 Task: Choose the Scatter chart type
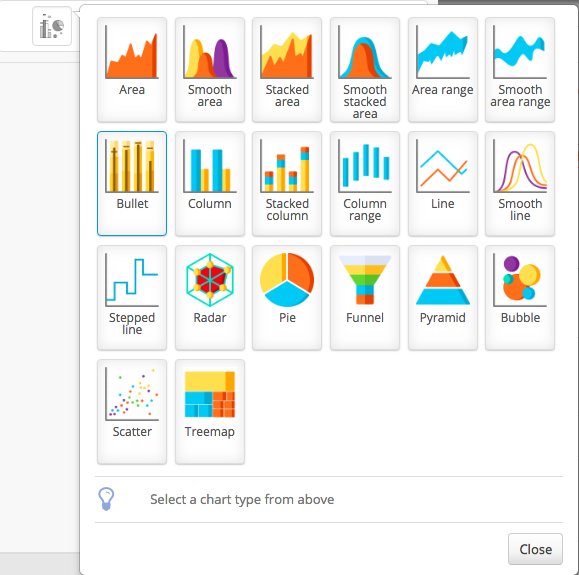(x=132, y=412)
